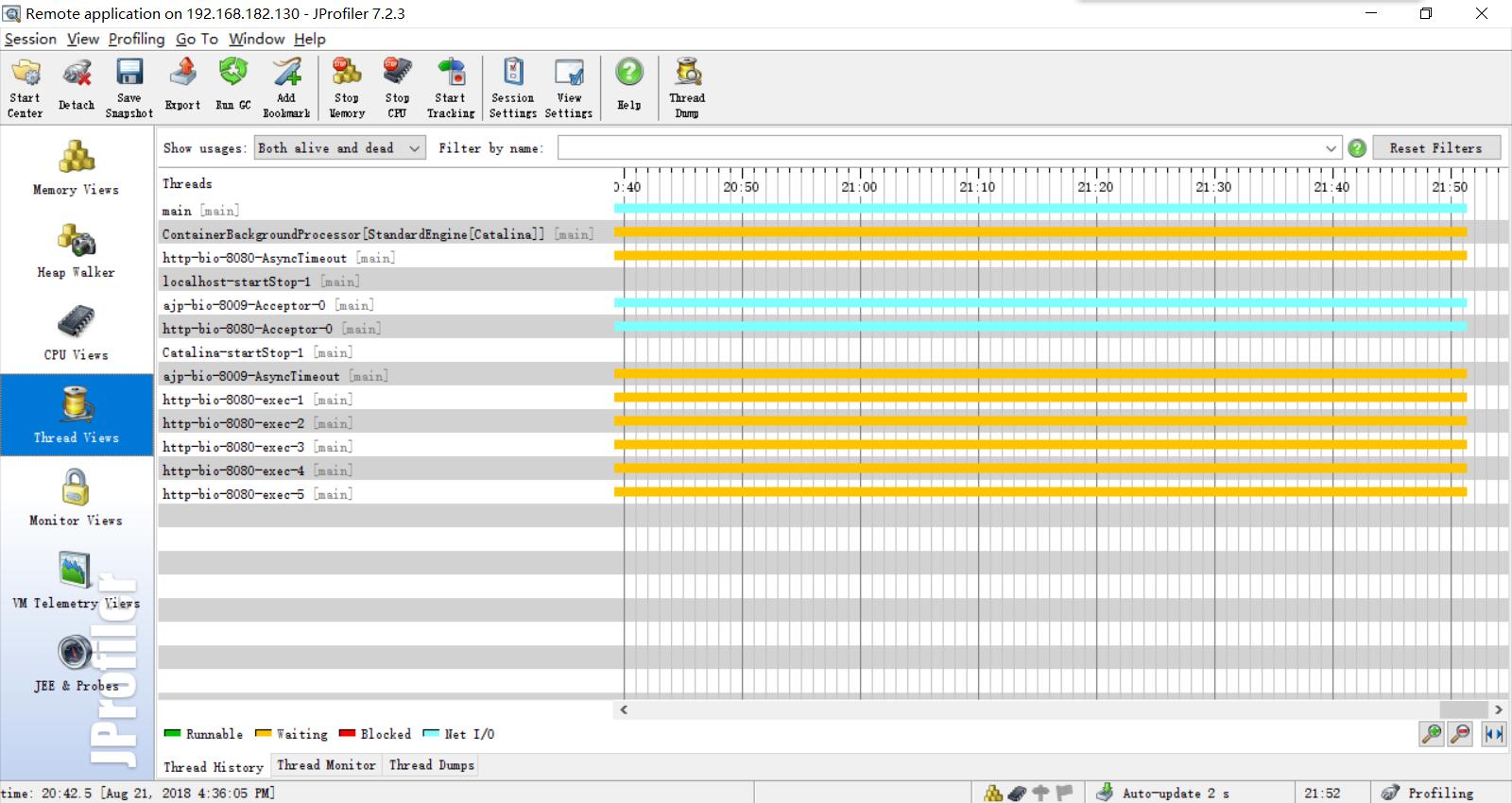This screenshot has height=803, width=1512.
Task: Select the ContainerBackgroundProcessor thread row
Action: coord(832,233)
